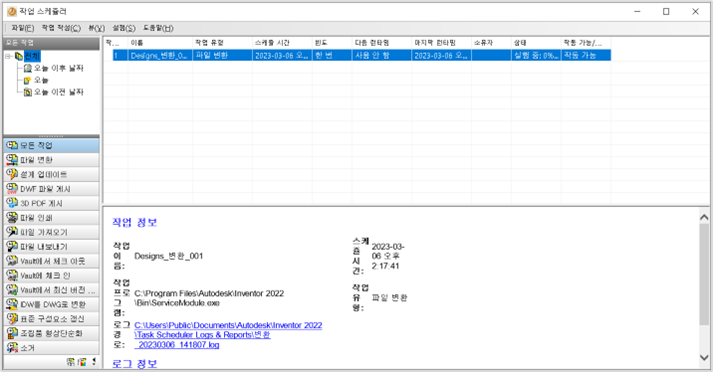Sort by the 다음 런타임 column header

click(382, 43)
